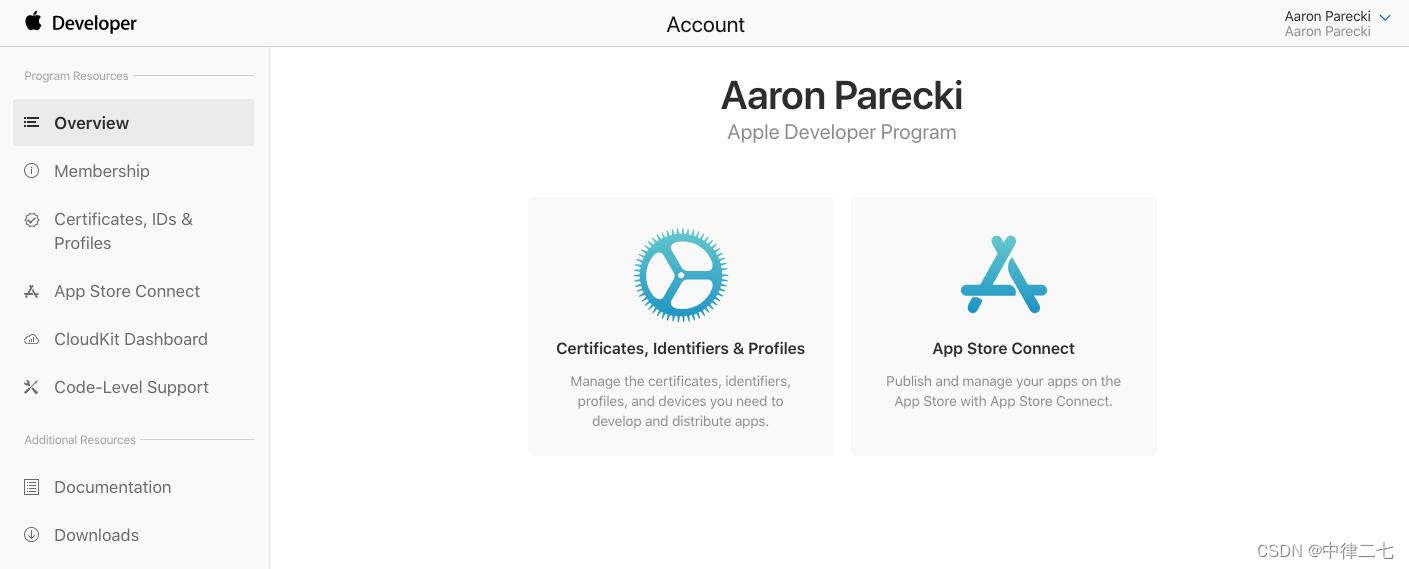1409x569 pixels.
Task: Click the large gear certificates icon
Action: coord(681,275)
